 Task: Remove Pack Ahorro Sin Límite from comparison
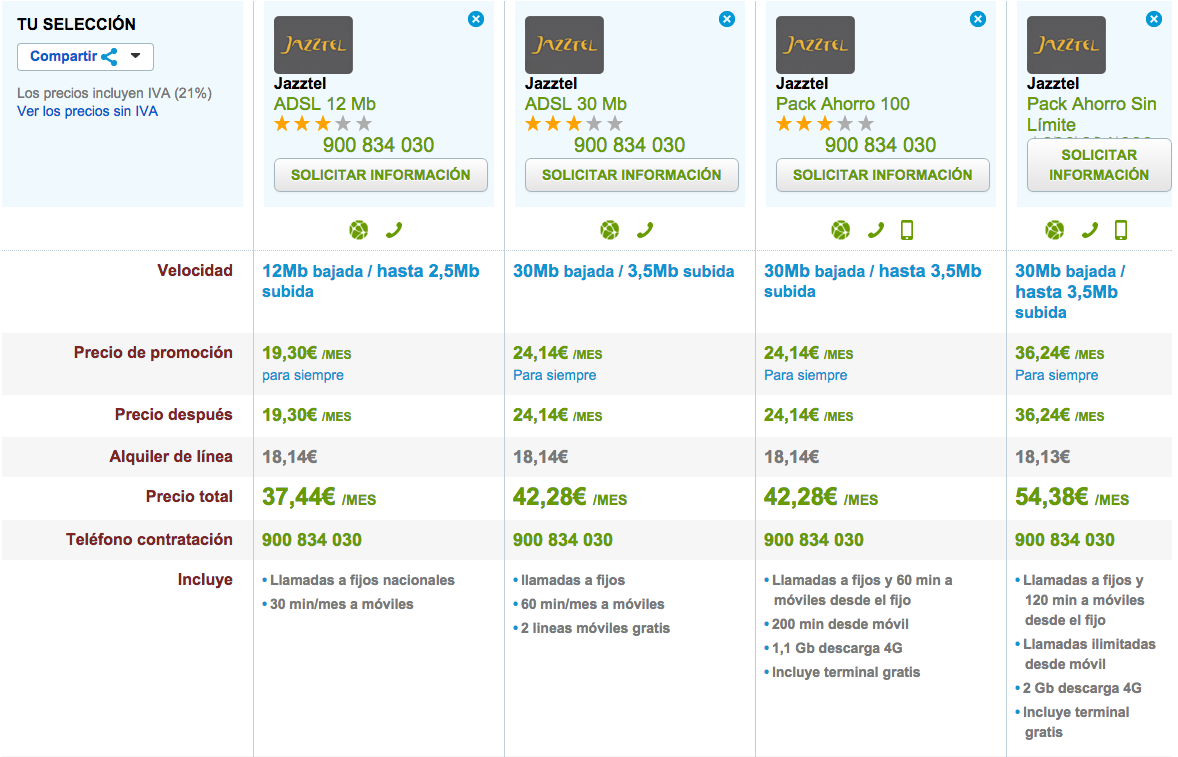[x=1154, y=20]
